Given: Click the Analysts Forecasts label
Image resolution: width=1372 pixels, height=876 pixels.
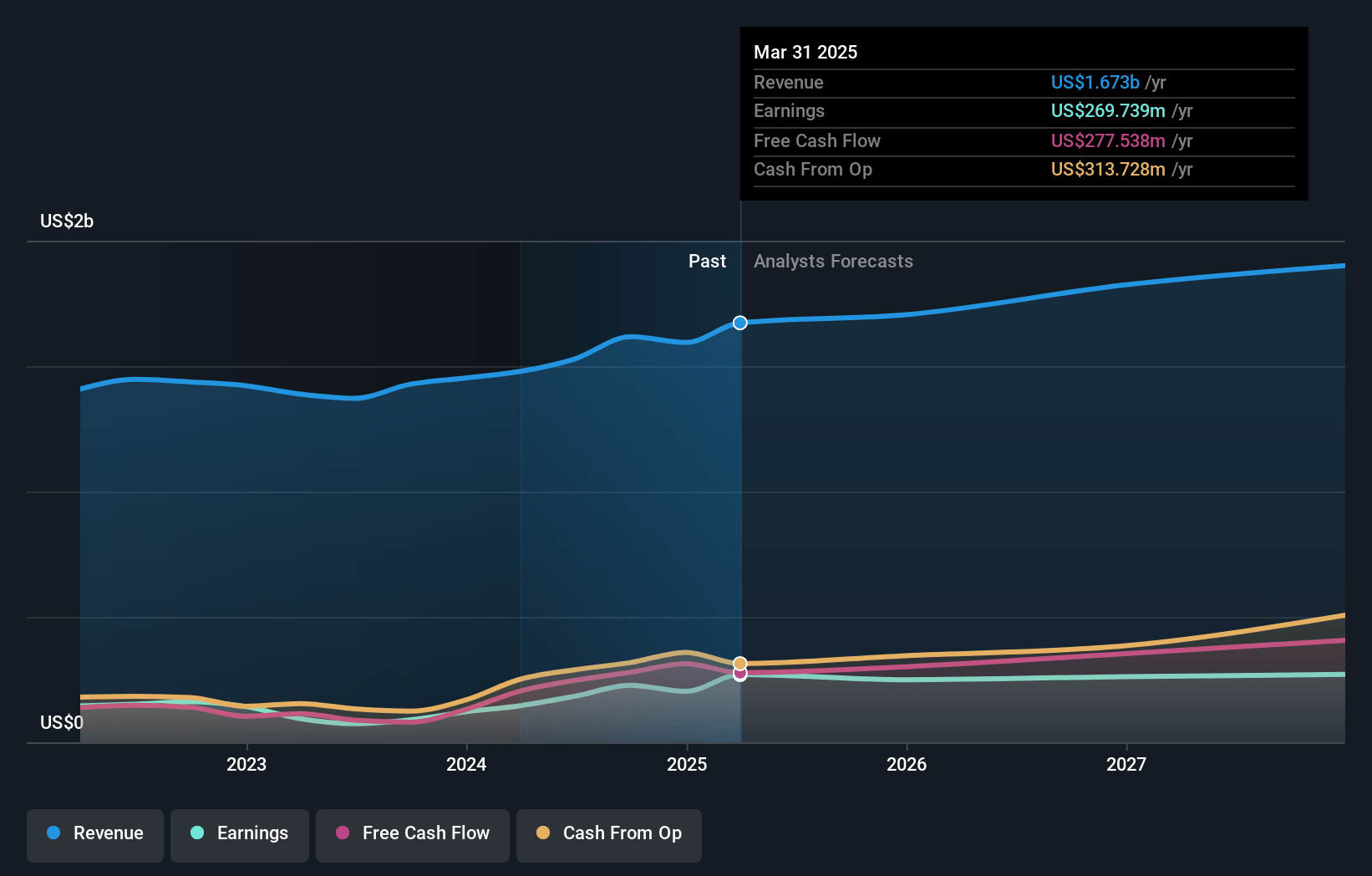Looking at the screenshot, I should [x=833, y=261].
